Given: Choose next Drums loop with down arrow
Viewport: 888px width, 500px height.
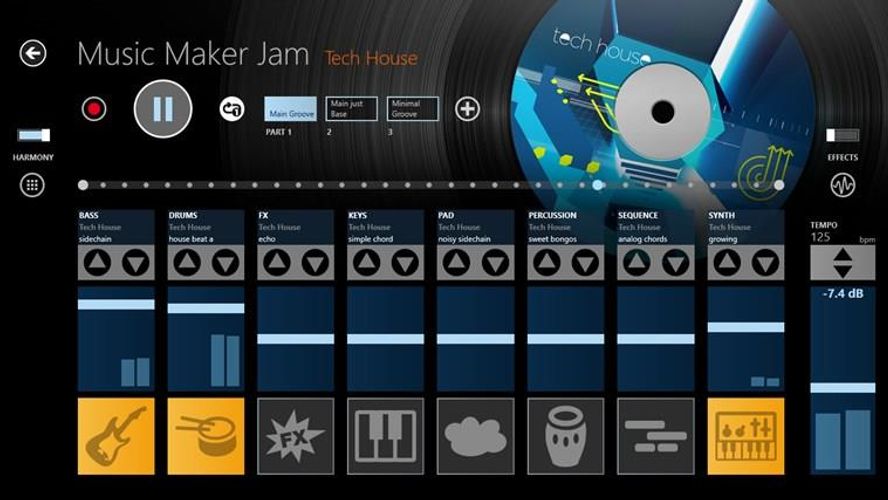Looking at the screenshot, I should pos(225,263).
